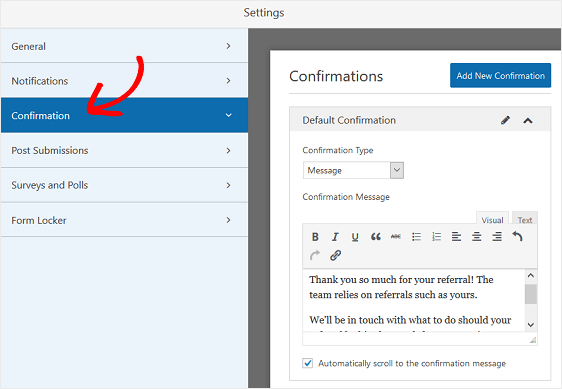Apply underline formatting in the message editor
The height and width of the screenshot is (389, 562).
pyautogui.click(x=355, y=237)
